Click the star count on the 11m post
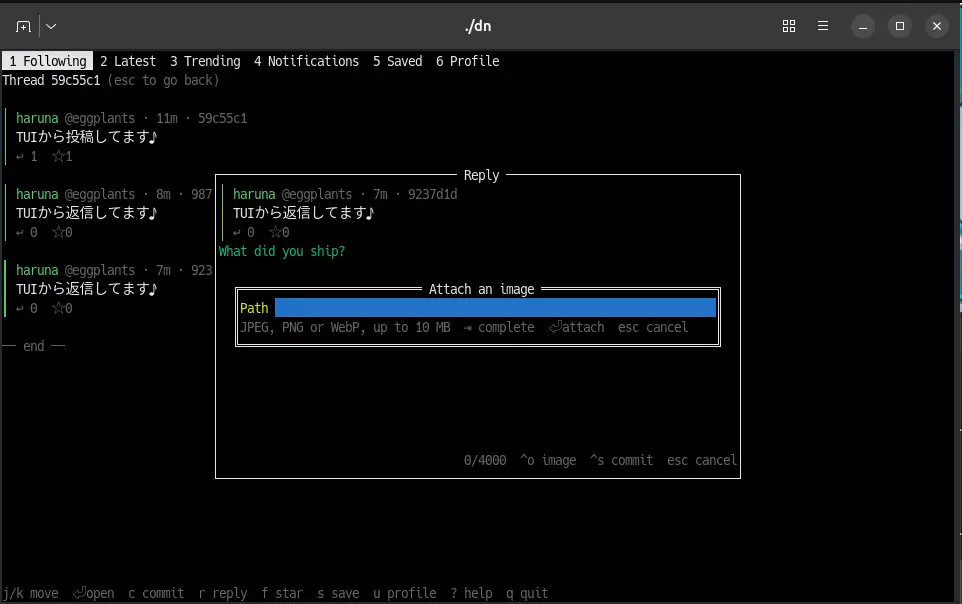 point(62,157)
